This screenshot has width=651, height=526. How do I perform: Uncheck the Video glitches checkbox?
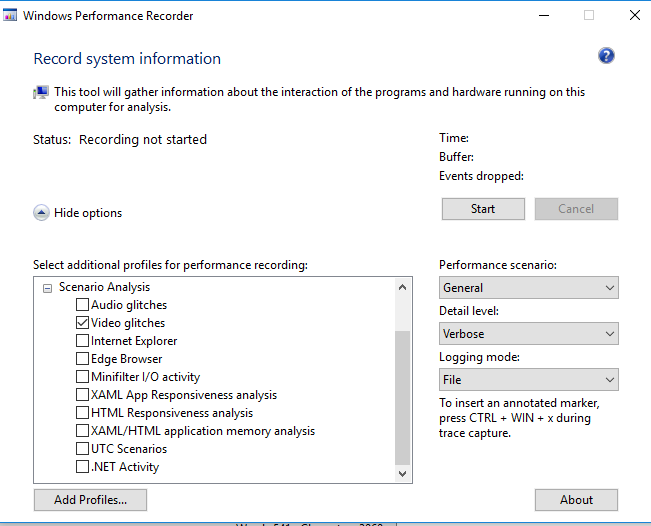82,323
